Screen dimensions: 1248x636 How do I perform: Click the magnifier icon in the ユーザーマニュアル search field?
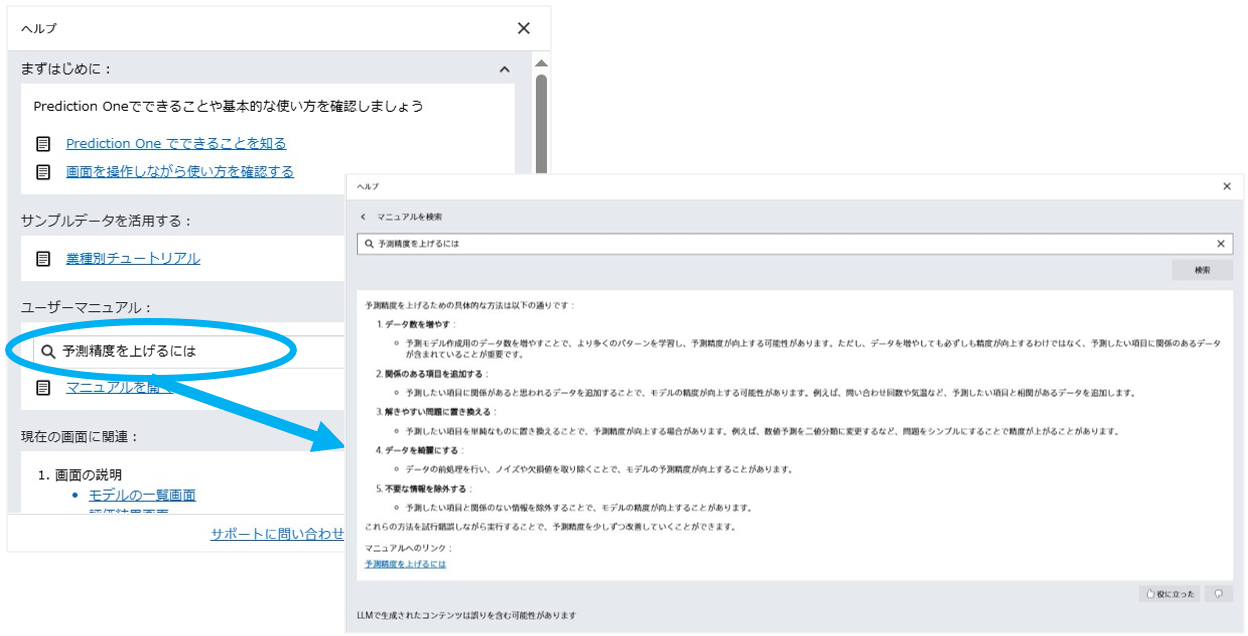click(48, 350)
